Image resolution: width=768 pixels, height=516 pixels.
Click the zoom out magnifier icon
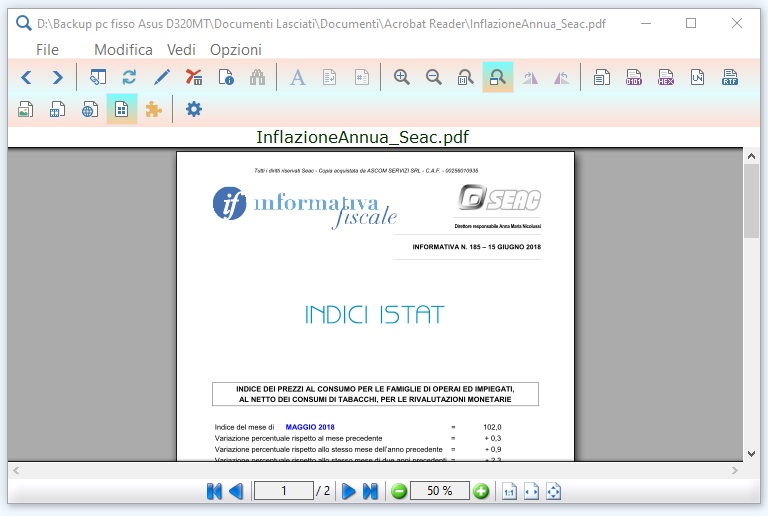point(433,77)
